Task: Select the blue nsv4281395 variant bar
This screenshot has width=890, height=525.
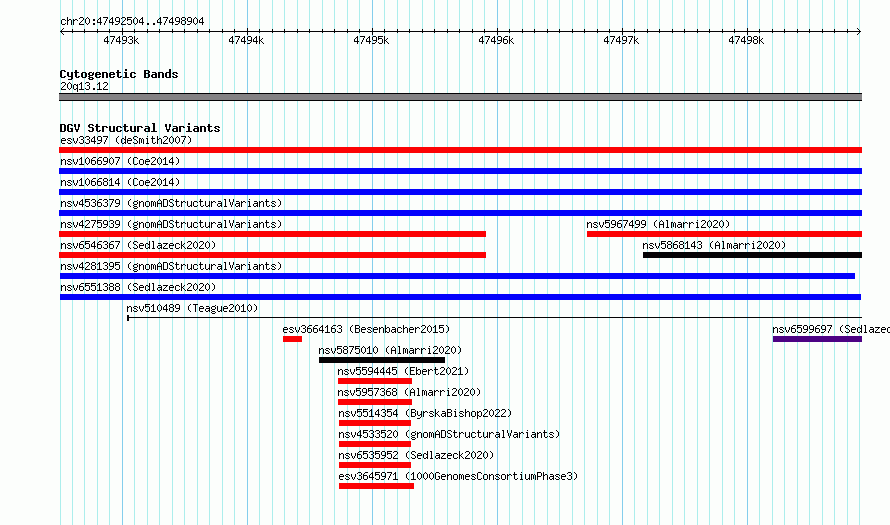Action: (x=457, y=276)
